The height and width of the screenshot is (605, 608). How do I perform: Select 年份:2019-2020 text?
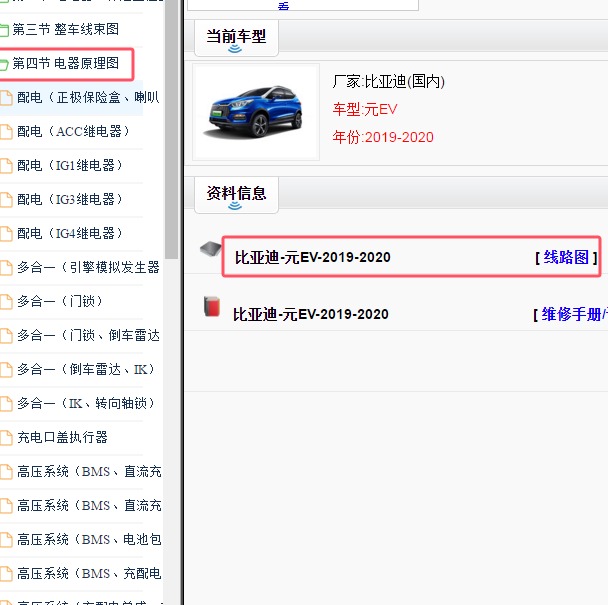pos(383,137)
